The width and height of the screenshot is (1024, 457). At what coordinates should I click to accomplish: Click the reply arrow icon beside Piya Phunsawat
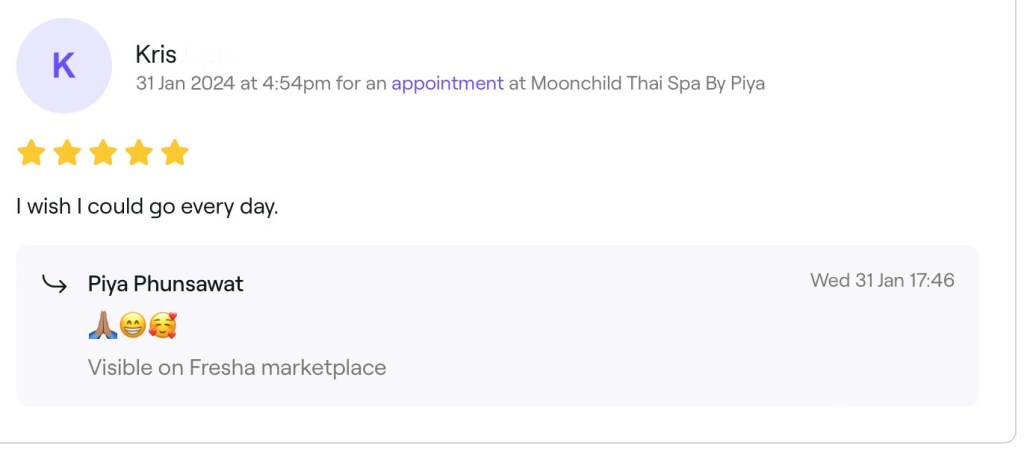click(x=54, y=284)
